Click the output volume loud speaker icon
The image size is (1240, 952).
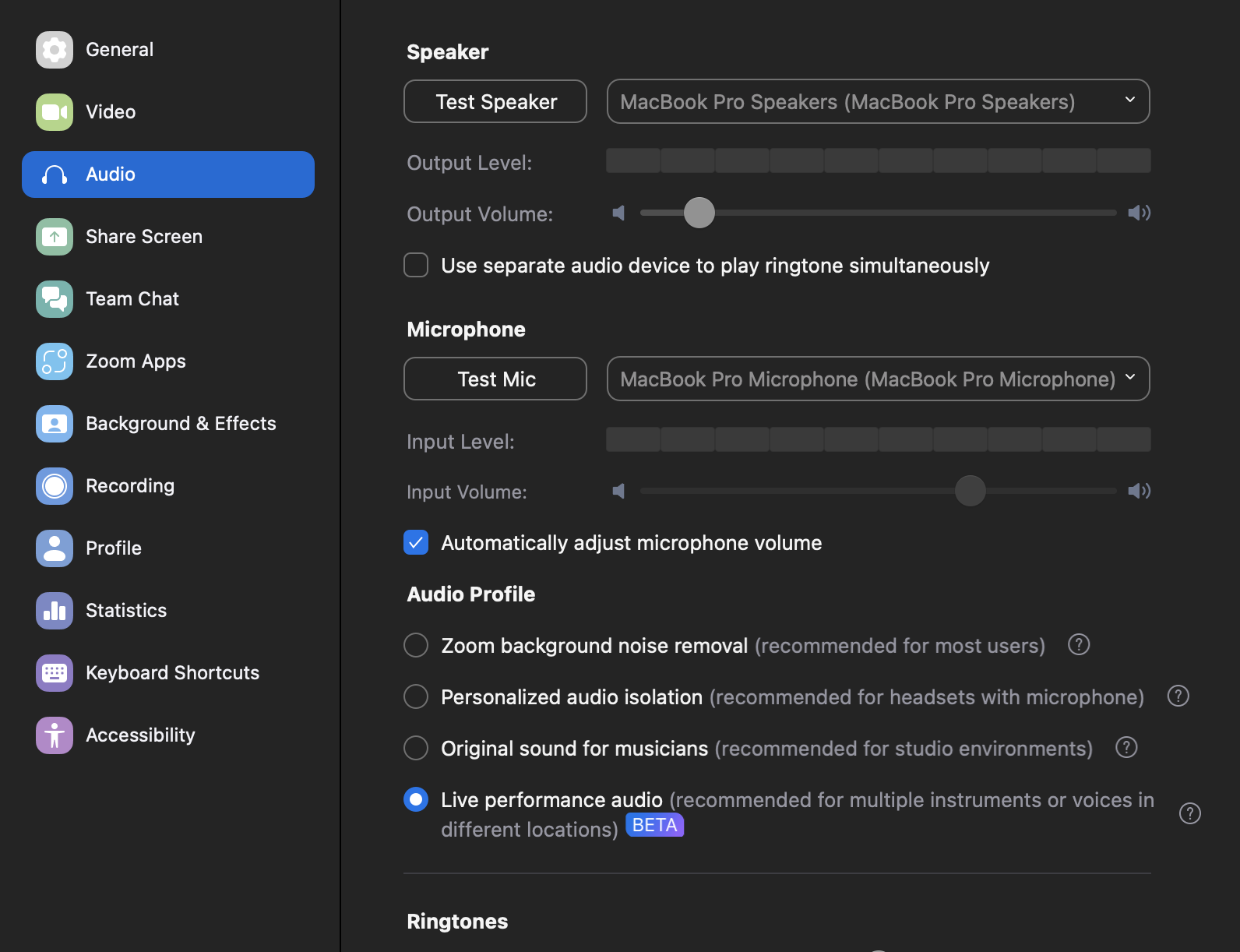pos(1140,213)
